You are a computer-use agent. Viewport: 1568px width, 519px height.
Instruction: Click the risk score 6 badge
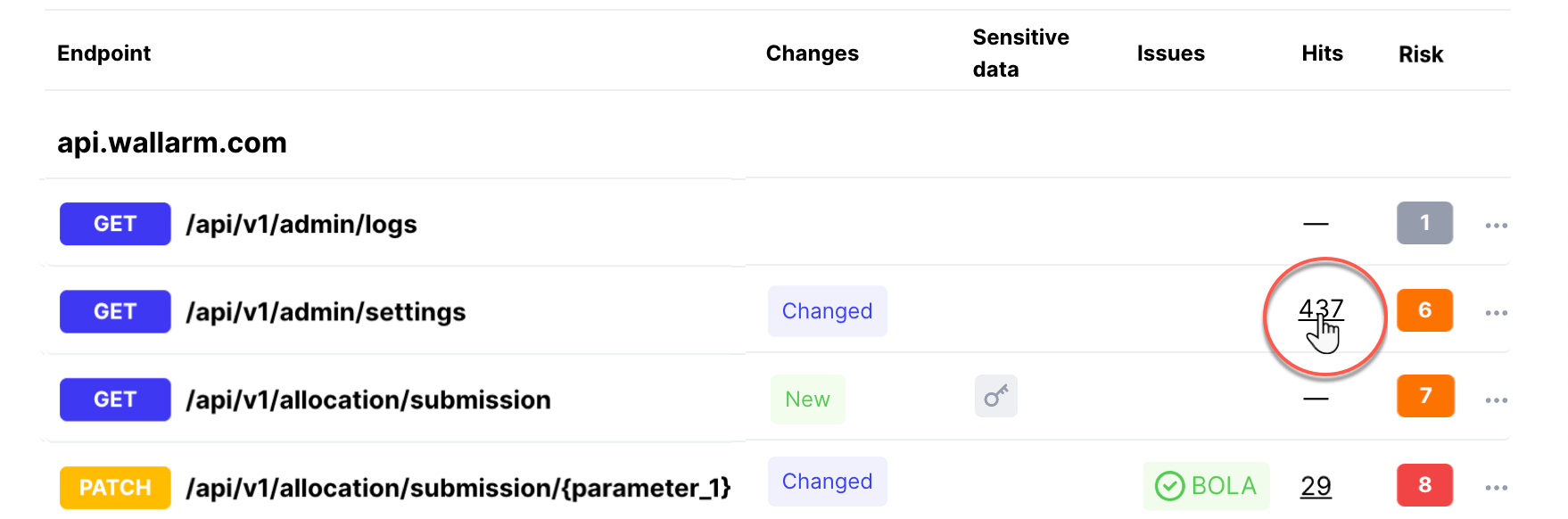1424,310
